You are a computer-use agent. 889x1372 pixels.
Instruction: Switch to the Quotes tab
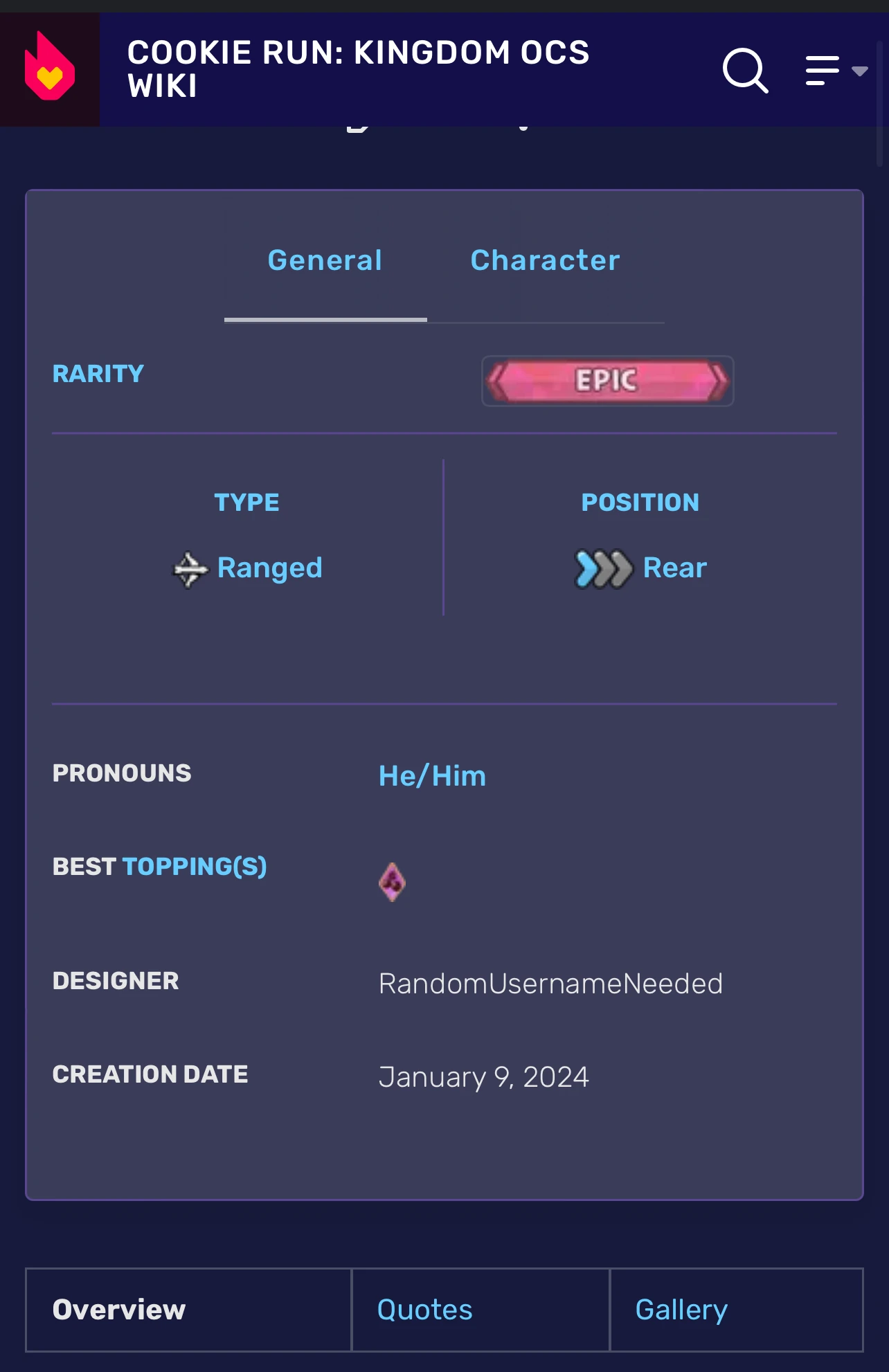pyautogui.click(x=424, y=1310)
